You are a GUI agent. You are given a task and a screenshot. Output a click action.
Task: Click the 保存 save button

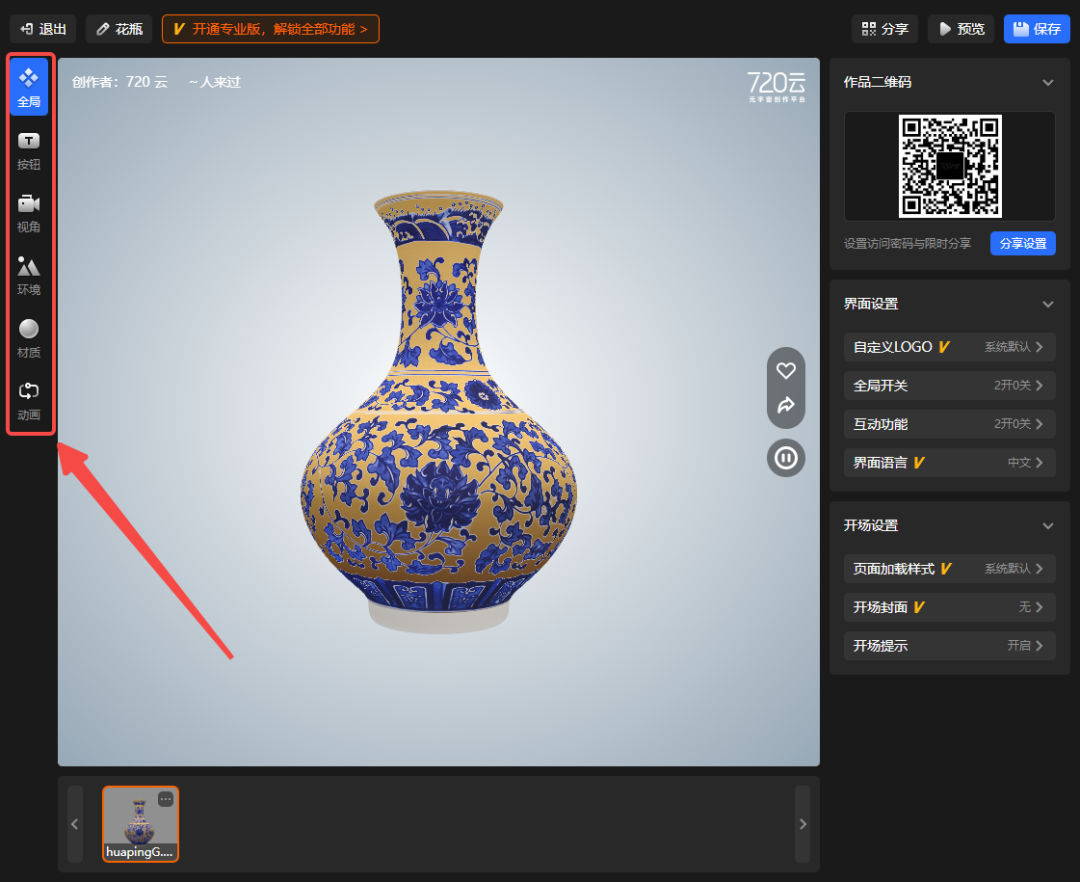click(1036, 29)
